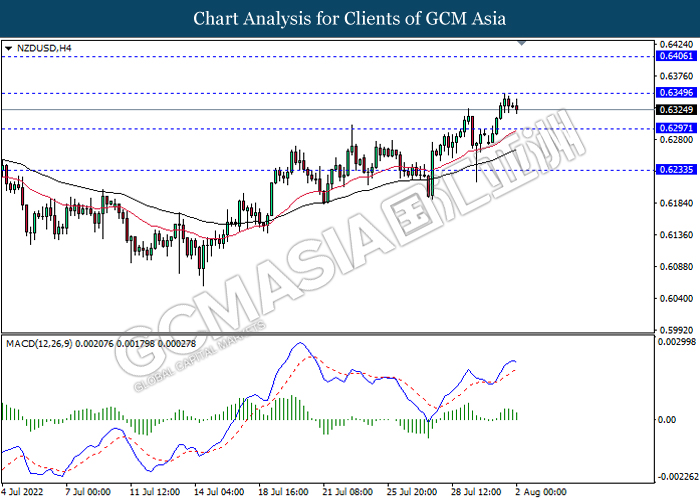The width and height of the screenshot is (700, 500).
Task: Click the 2 Aug 00:00 time label
Action: click(x=541, y=492)
